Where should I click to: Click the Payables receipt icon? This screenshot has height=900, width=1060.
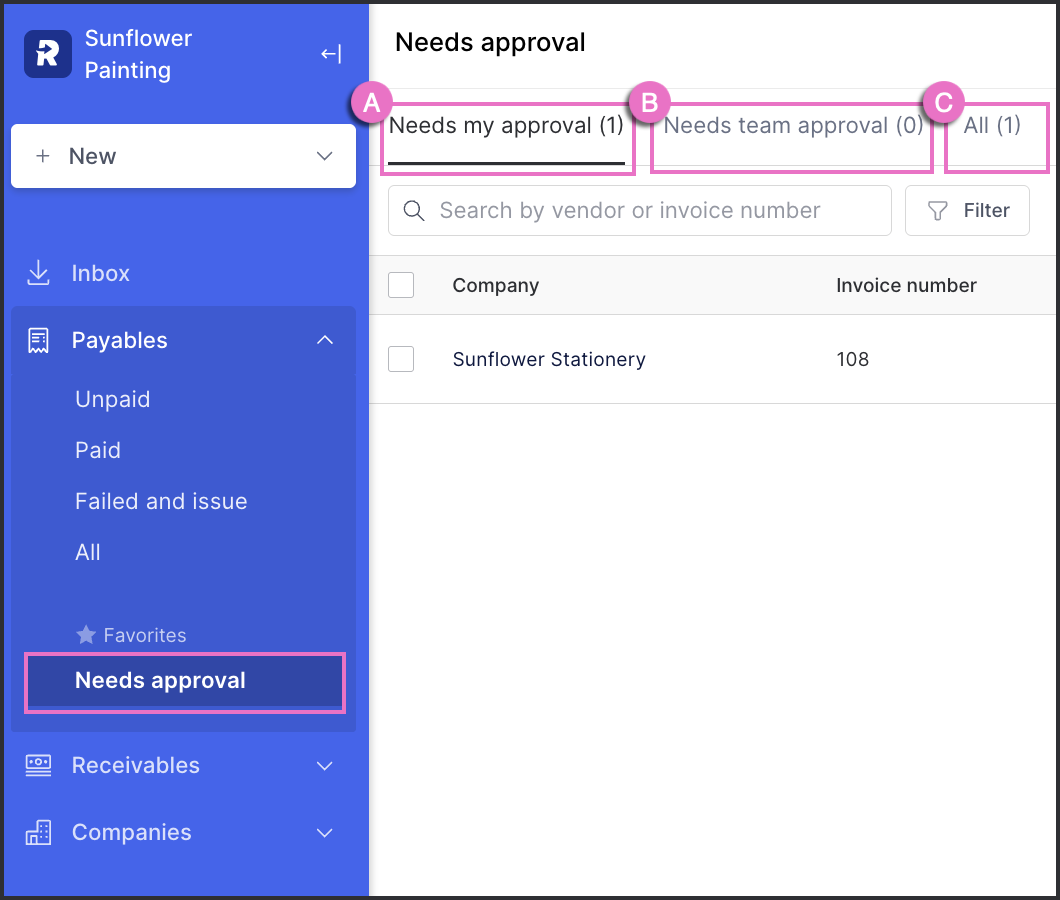[39, 340]
